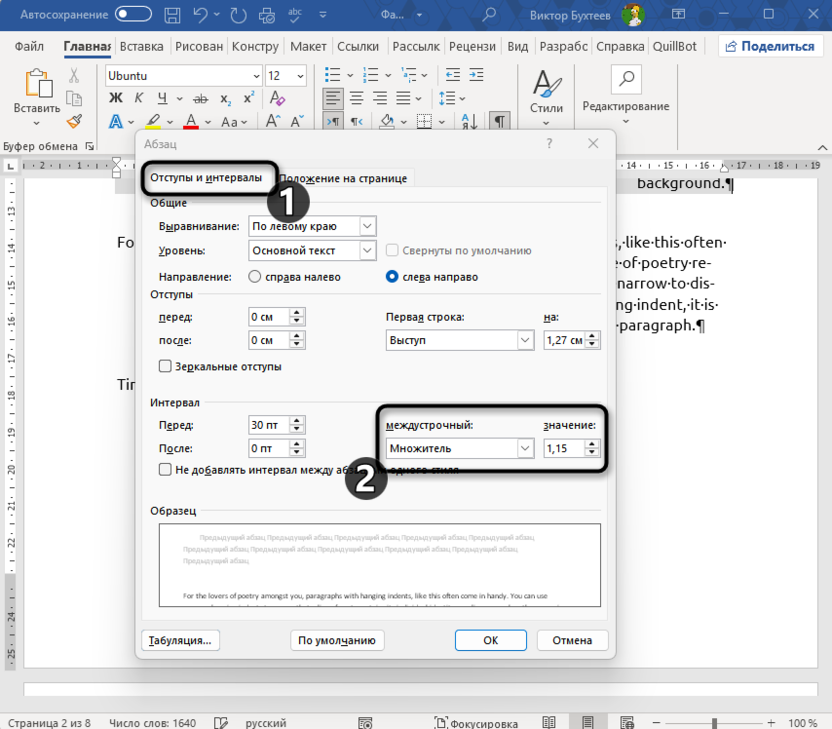Enable the mirror indents checkbox
This screenshot has height=729, width=832.
pyautogui.click(x=166, y=367)
